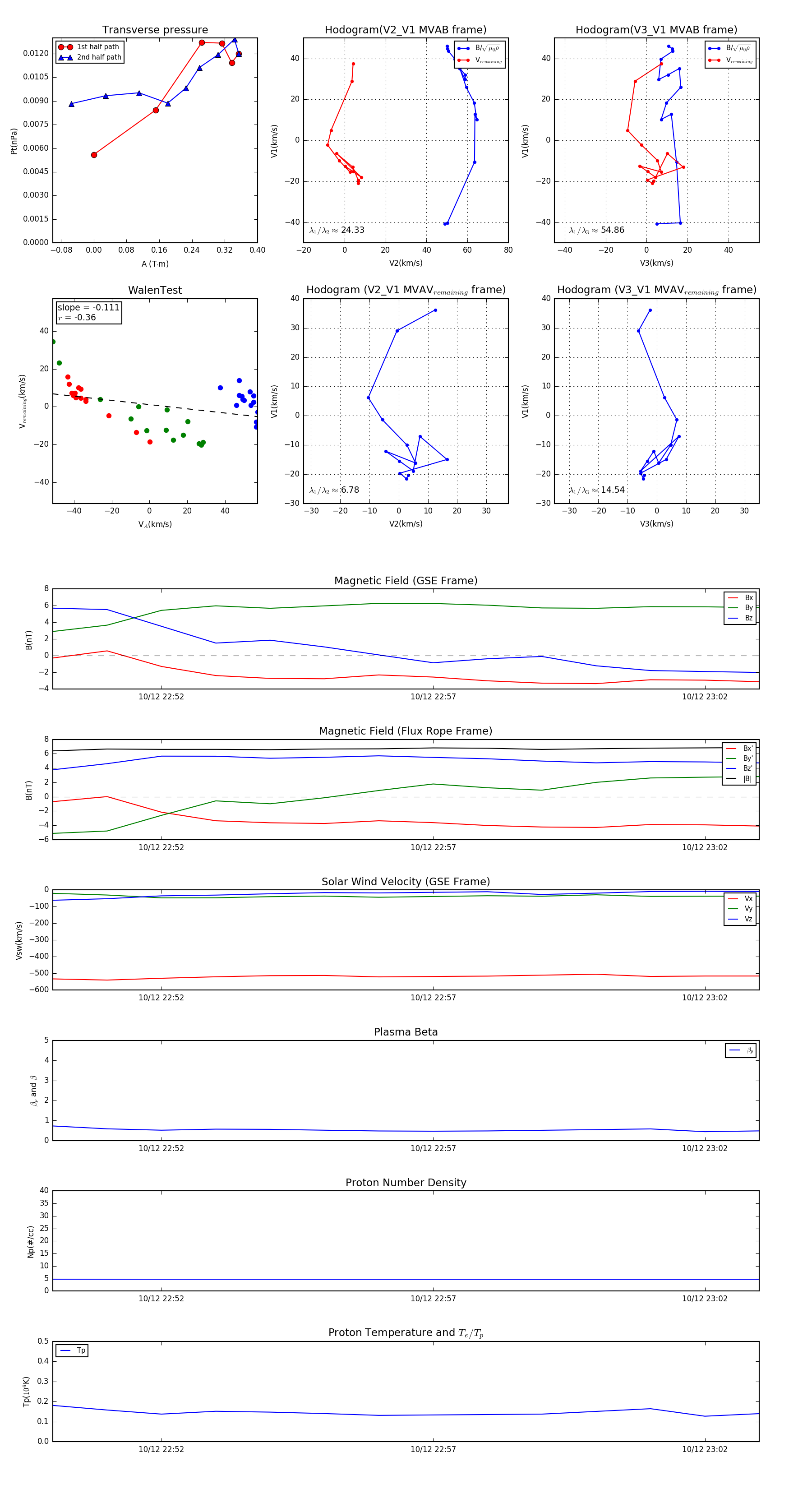
Task: Click the 'Hodogram(V3_V1 MVAB frame)' title
Action: tap(656, 30)
